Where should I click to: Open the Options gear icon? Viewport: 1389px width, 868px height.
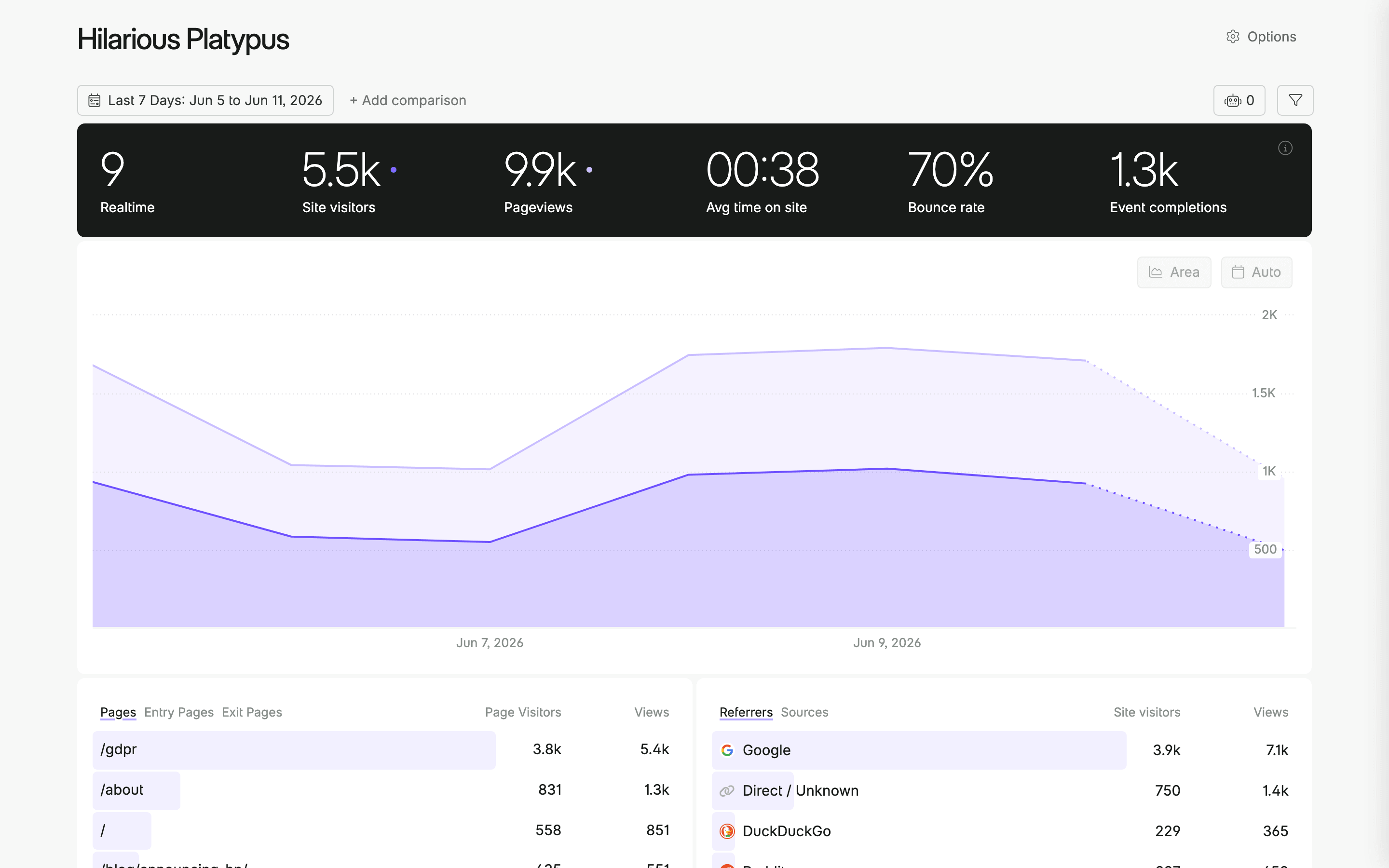(1233, 37)
